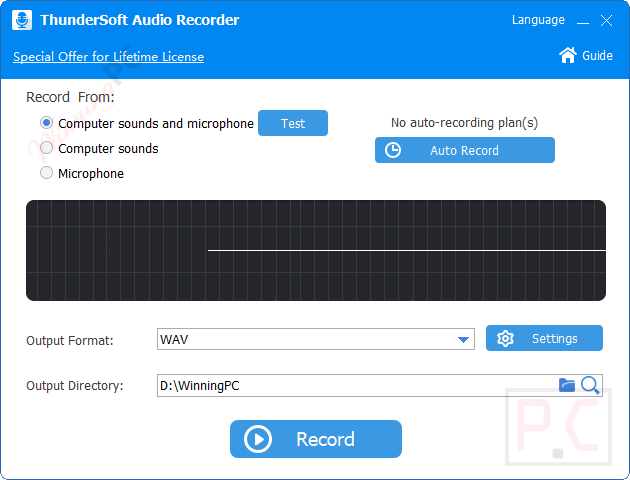Open the Language menu
The image size is (630, 480).
pos(538,20)
